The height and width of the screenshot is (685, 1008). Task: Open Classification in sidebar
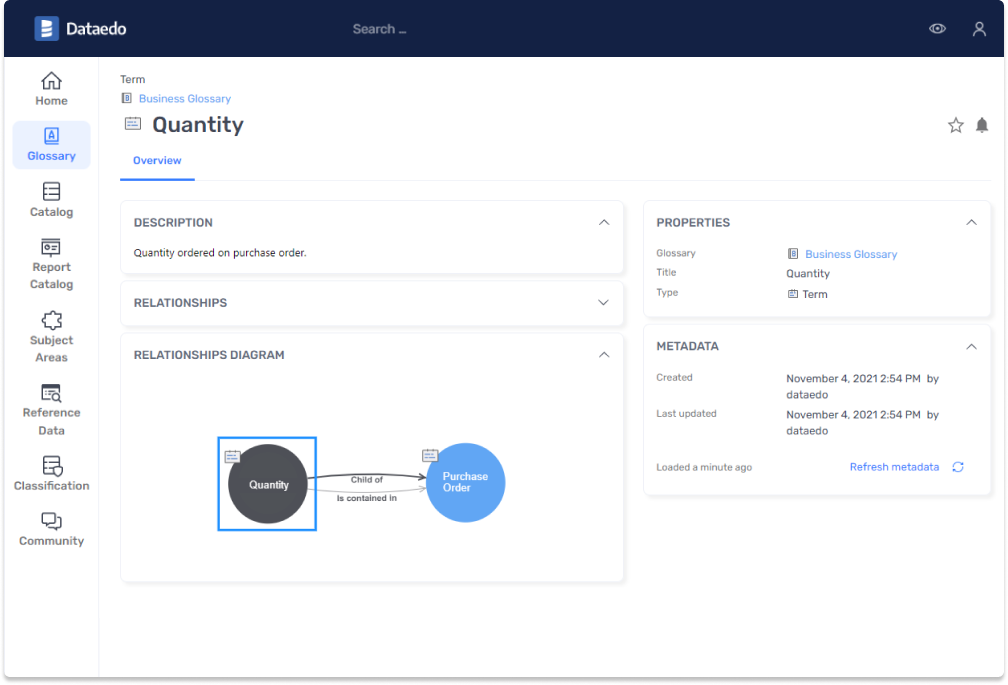point(51,466)
